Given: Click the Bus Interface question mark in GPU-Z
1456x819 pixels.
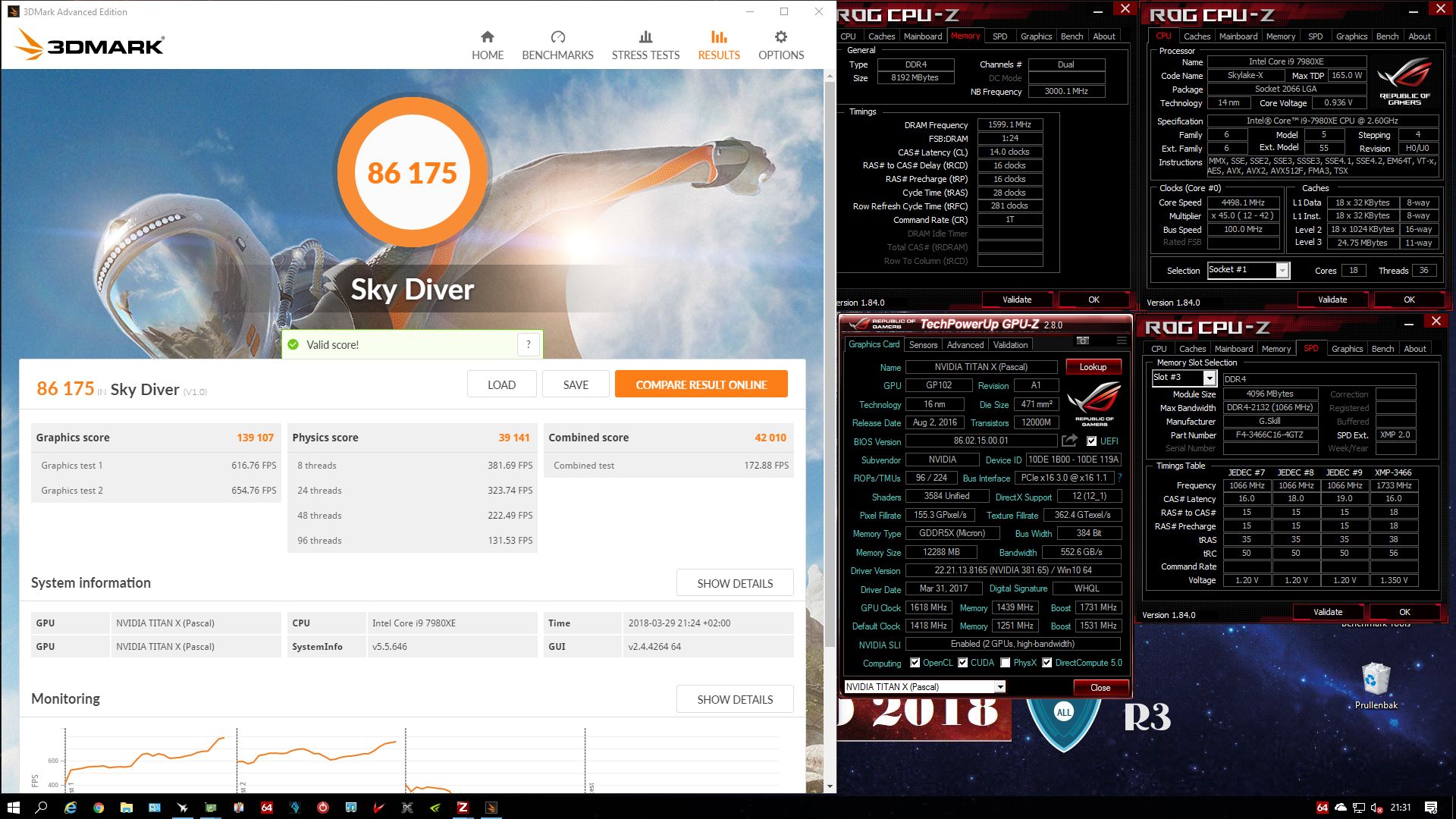Looking at the screenshot, I should [1119, 478].
